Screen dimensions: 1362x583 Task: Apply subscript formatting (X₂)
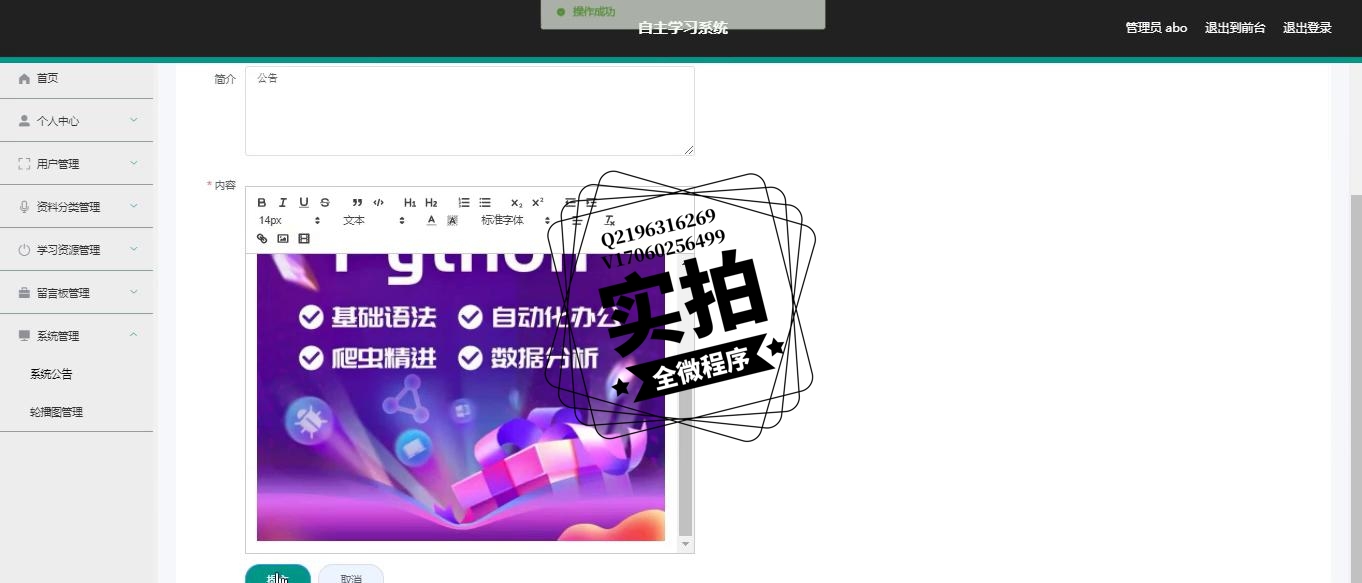coord(517,202)
